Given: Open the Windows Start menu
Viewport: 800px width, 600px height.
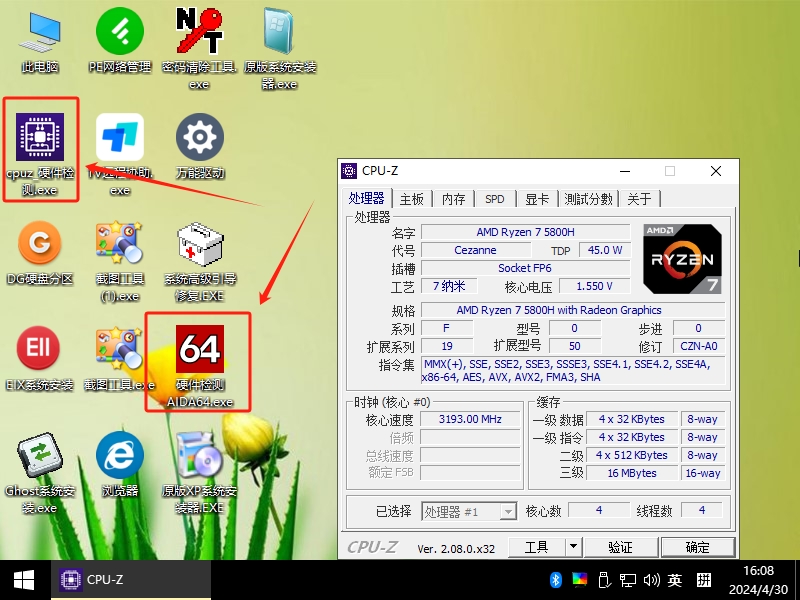Looking at the screenshot, I should [24, 580].
